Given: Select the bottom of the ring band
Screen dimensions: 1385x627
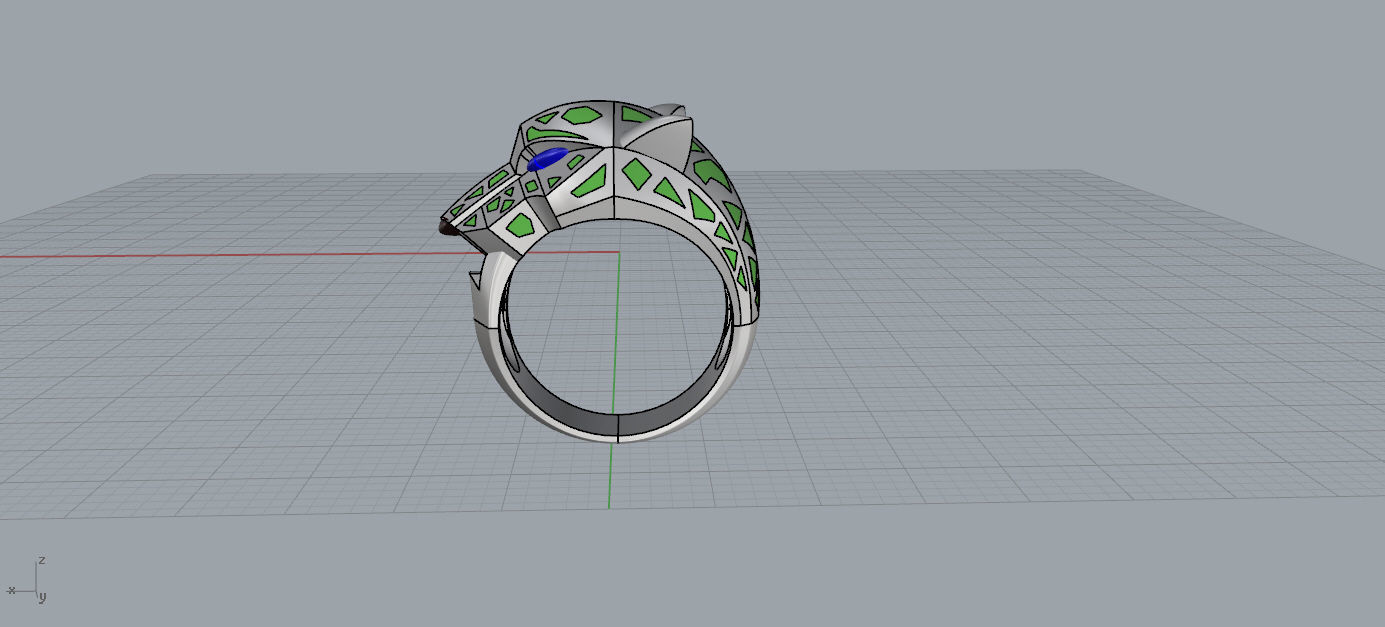Looking at the screenshot, I should tap(617, 427).
